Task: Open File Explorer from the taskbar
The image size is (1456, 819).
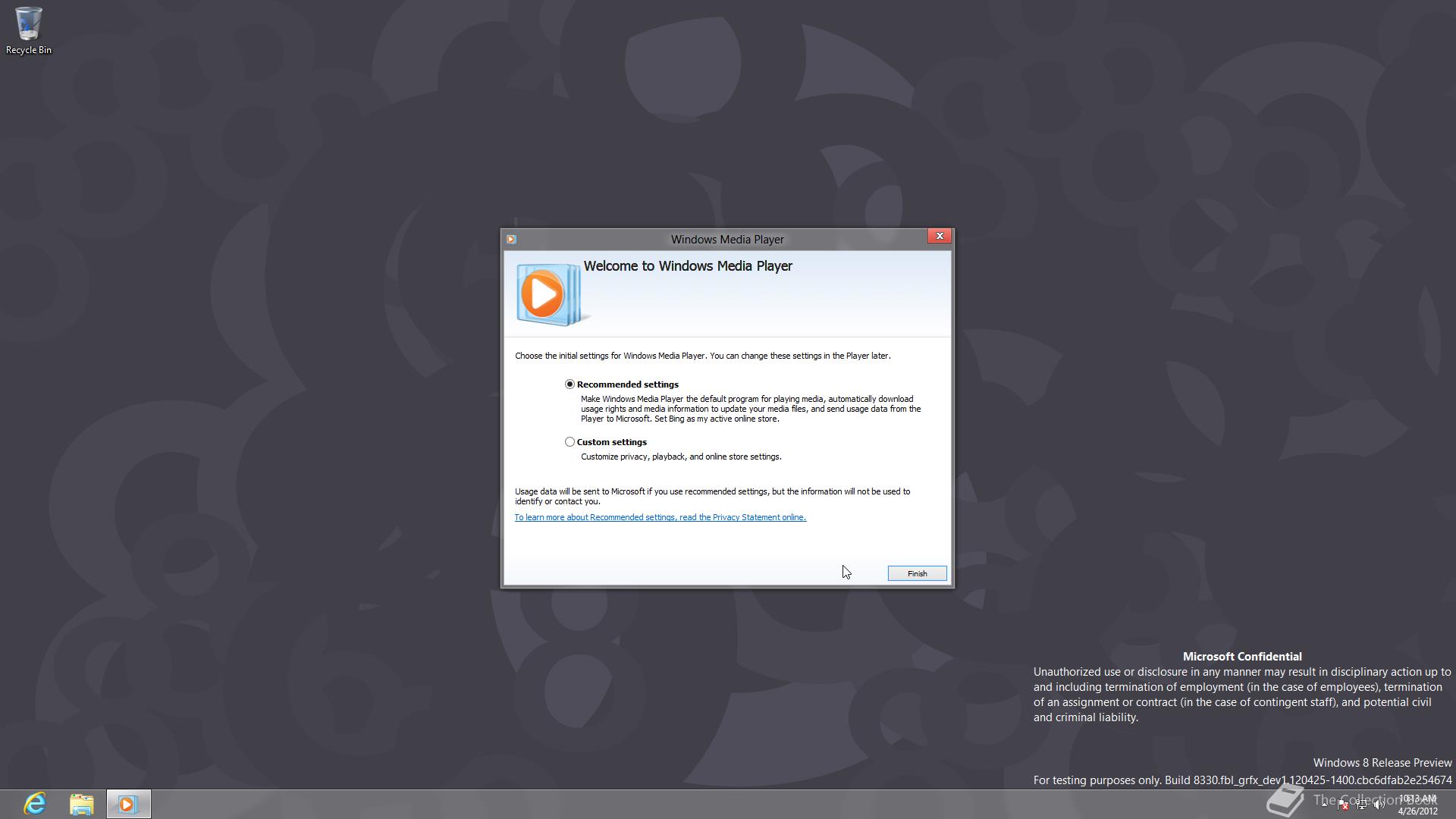Action: (81, 804)
